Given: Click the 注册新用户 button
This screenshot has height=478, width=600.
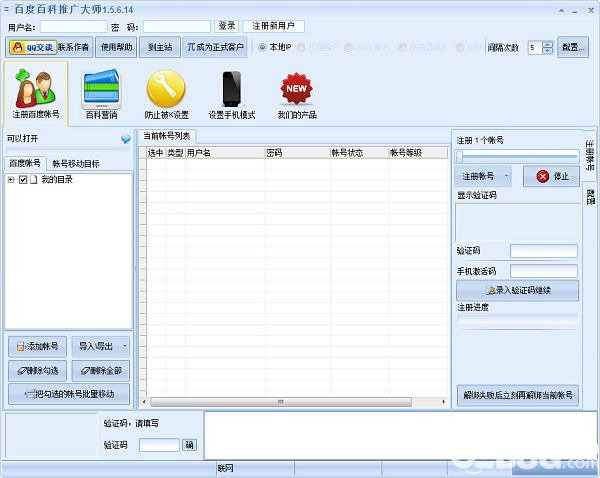Looking at the screenshot, I should [x=274, y=26].
